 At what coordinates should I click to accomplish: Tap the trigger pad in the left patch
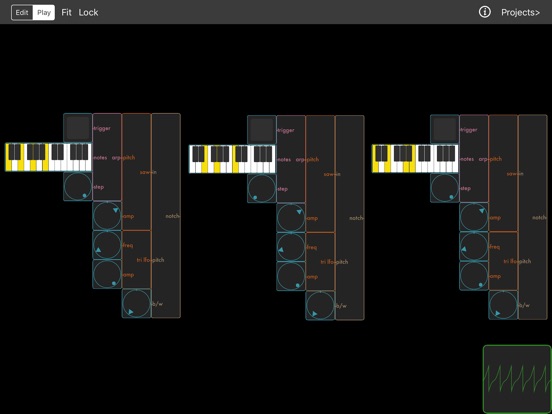coord(78,128)
